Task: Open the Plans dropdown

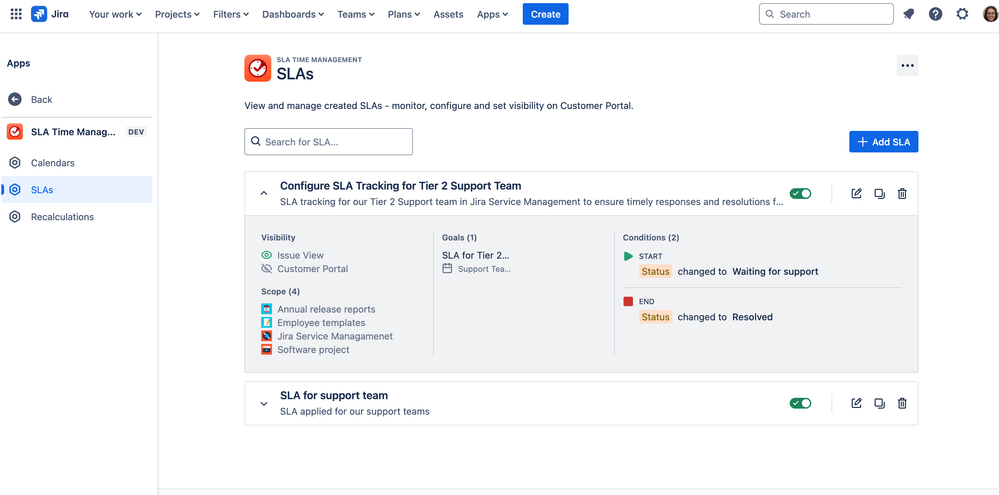Action: click(404, 14)
